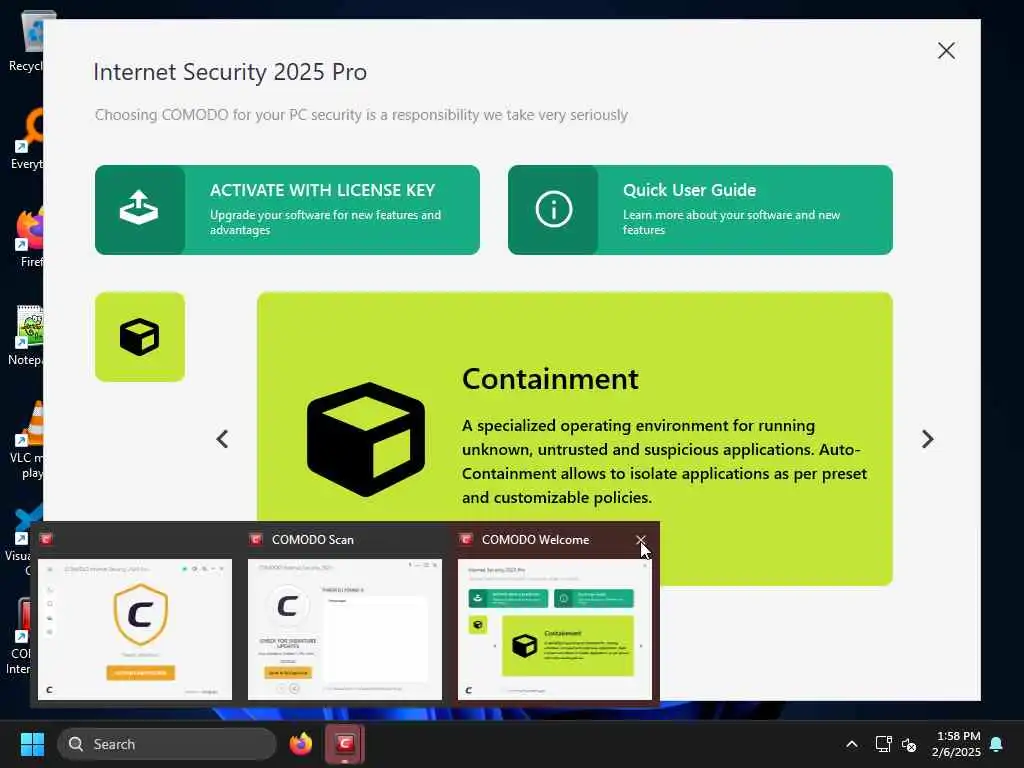Select the COMODO Scan preview thumbnail
The image size is (1024, 768).
tap(345, 630)
